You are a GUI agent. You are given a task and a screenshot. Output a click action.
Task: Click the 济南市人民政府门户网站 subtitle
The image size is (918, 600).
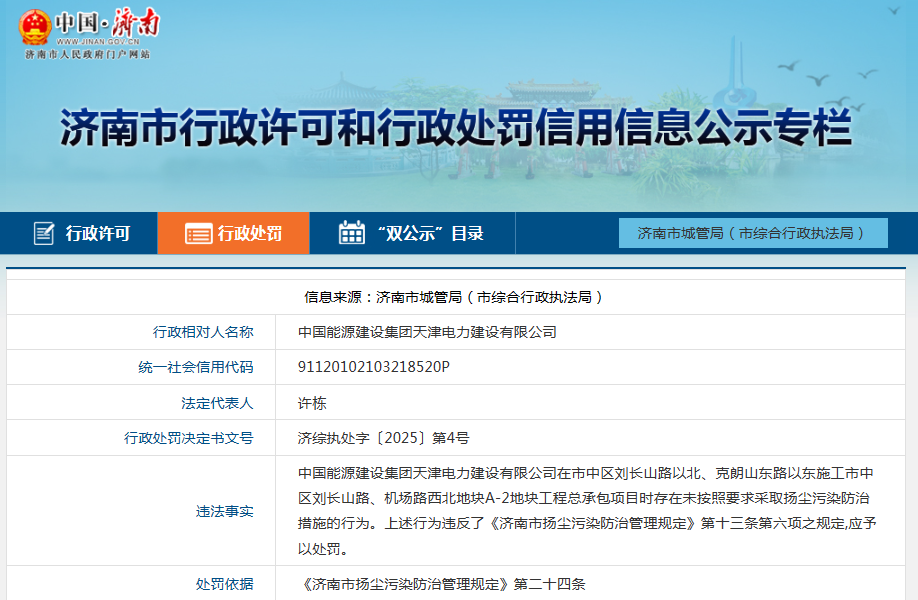pyautogui.click(x=88, y=54)
